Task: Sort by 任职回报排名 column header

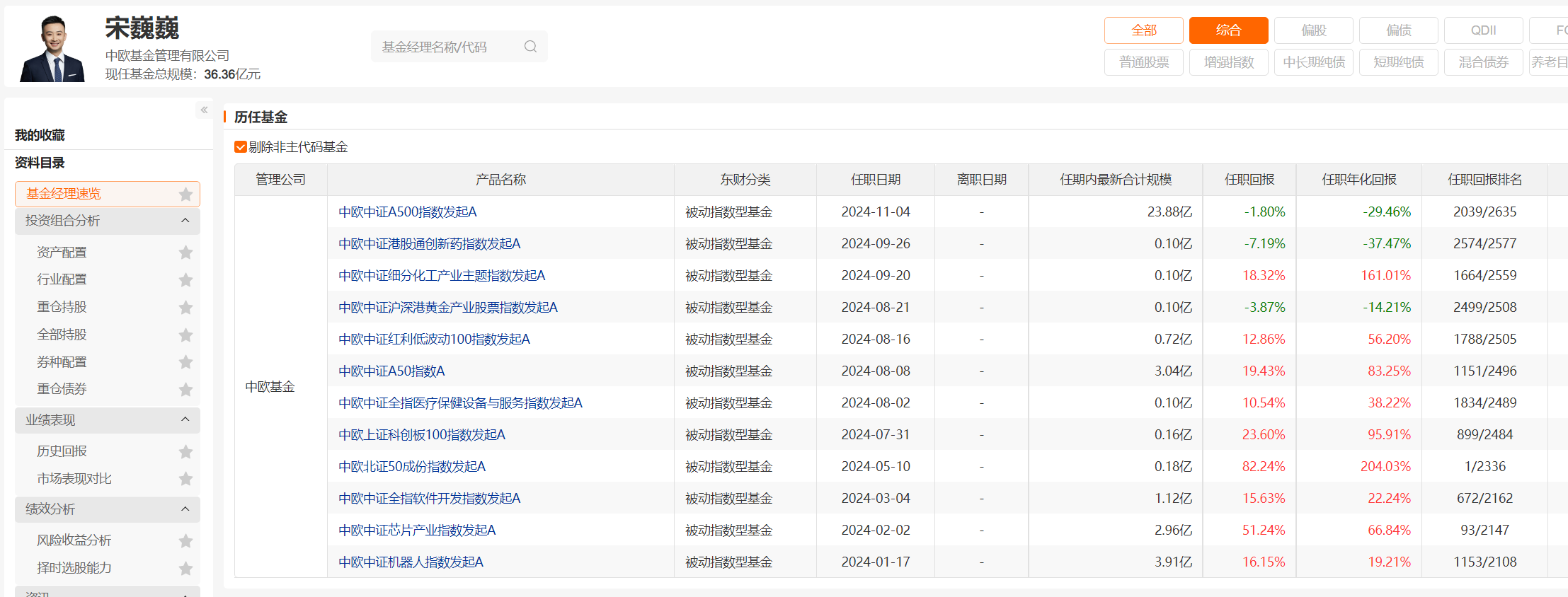Action: click(x=1485, y=180)
